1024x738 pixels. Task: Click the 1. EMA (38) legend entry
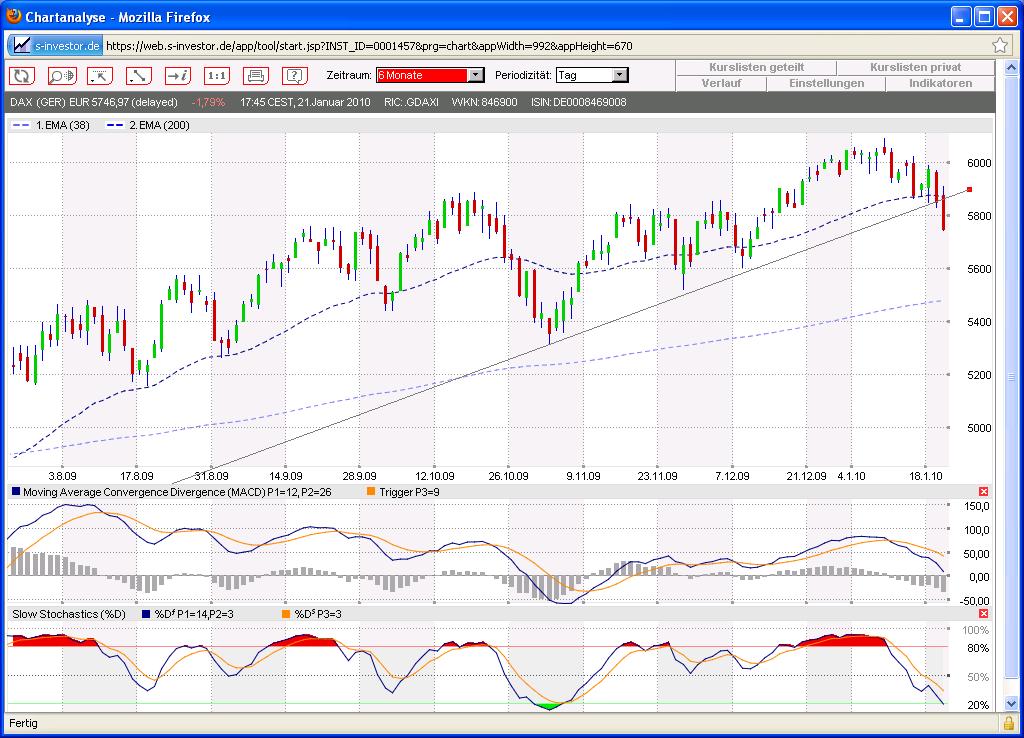(x=51, y=125)
